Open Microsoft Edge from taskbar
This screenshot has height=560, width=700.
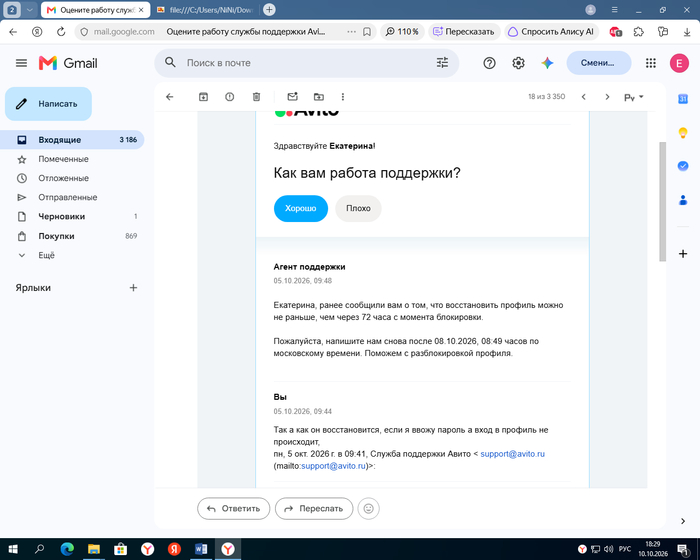pos(67,549)
